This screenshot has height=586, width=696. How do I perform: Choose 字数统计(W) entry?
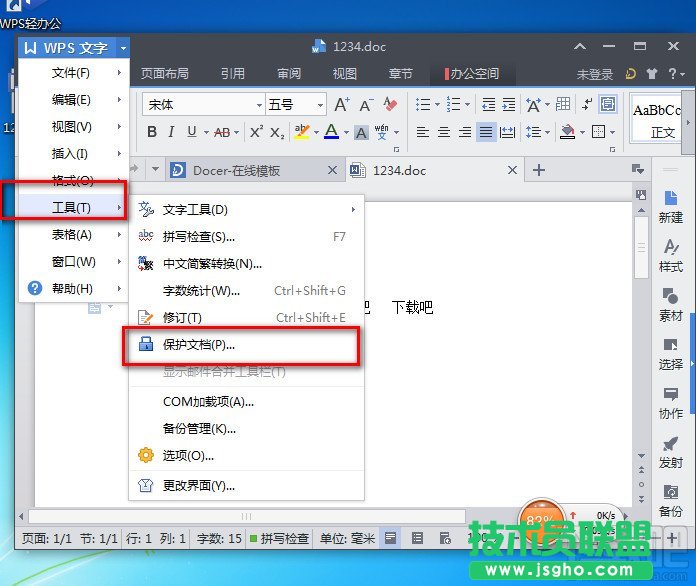247,291
